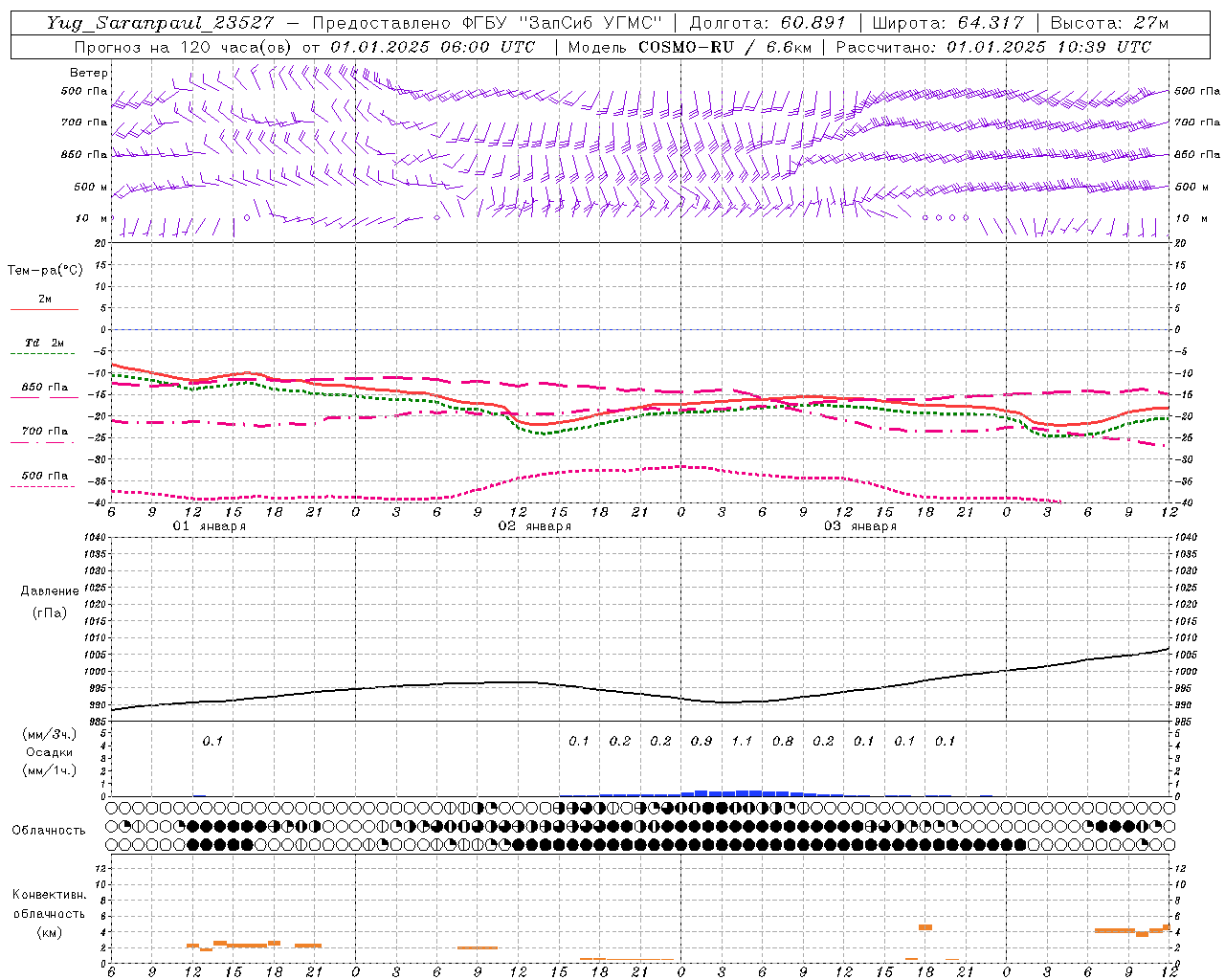Click the orange convective bar near 5 km

[x=925, y=926]
